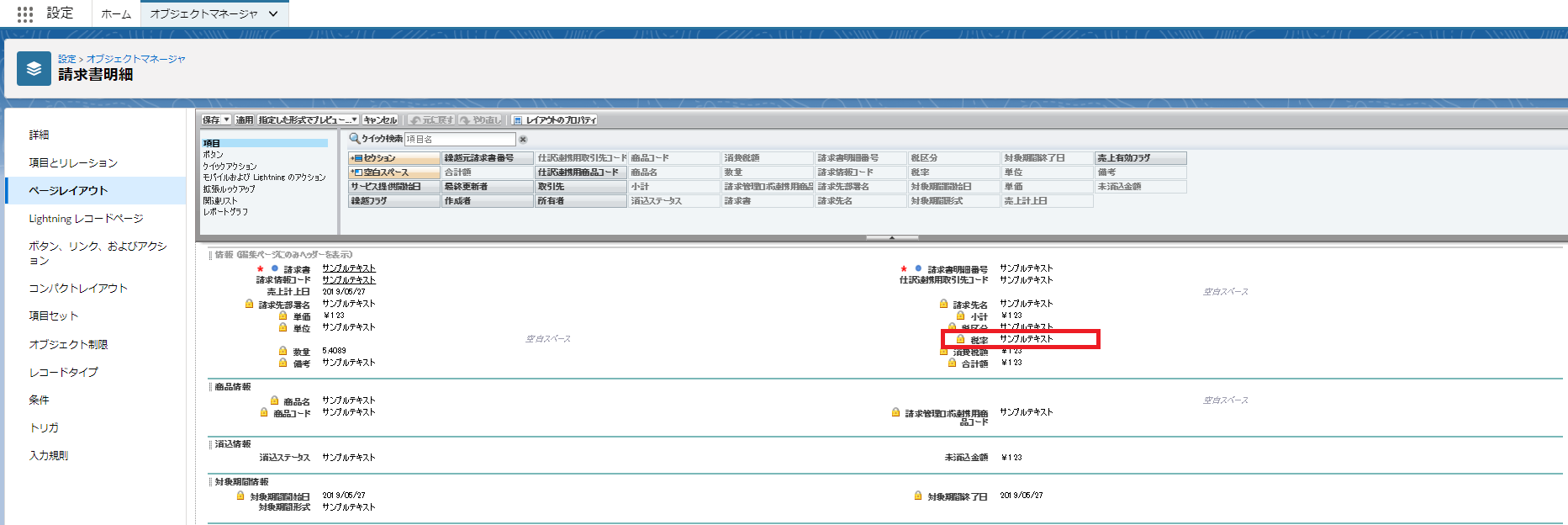Click the lock icon beside 税率 field

[960, 339]
